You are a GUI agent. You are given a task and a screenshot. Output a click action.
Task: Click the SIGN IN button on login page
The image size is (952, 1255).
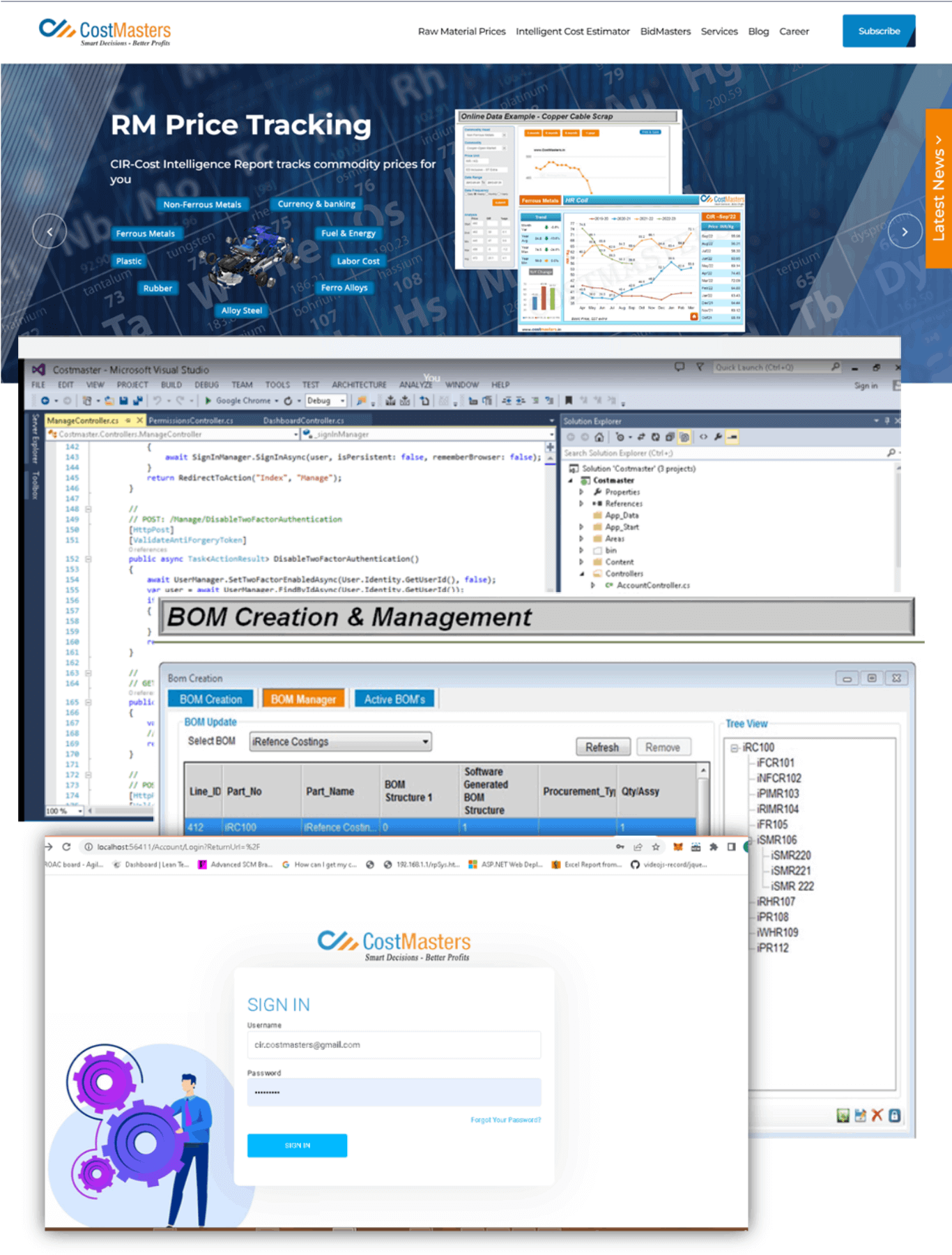pyautogui.click(x=297, y=1146)
